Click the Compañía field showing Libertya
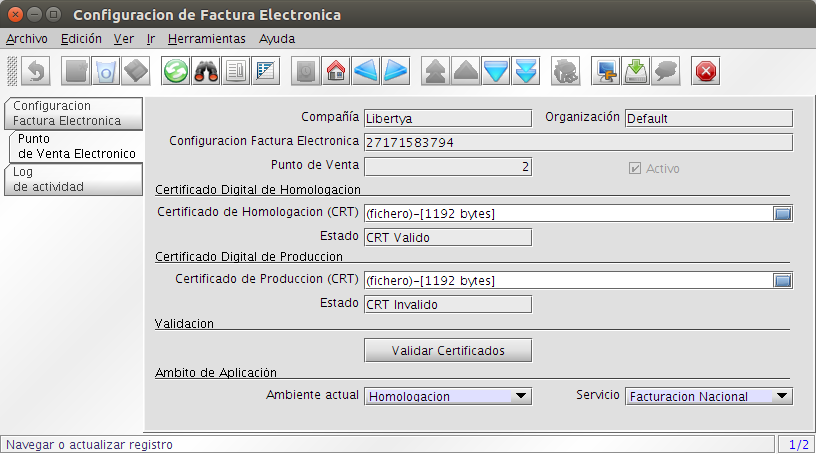 (448, 118)
